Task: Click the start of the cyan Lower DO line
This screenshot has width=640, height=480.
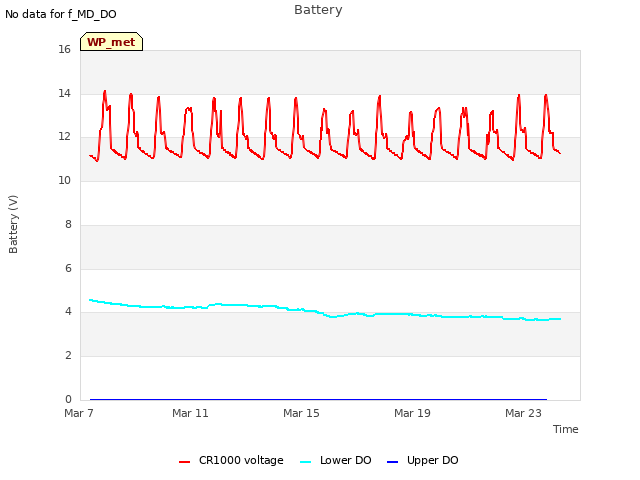Action: (91, 300)
